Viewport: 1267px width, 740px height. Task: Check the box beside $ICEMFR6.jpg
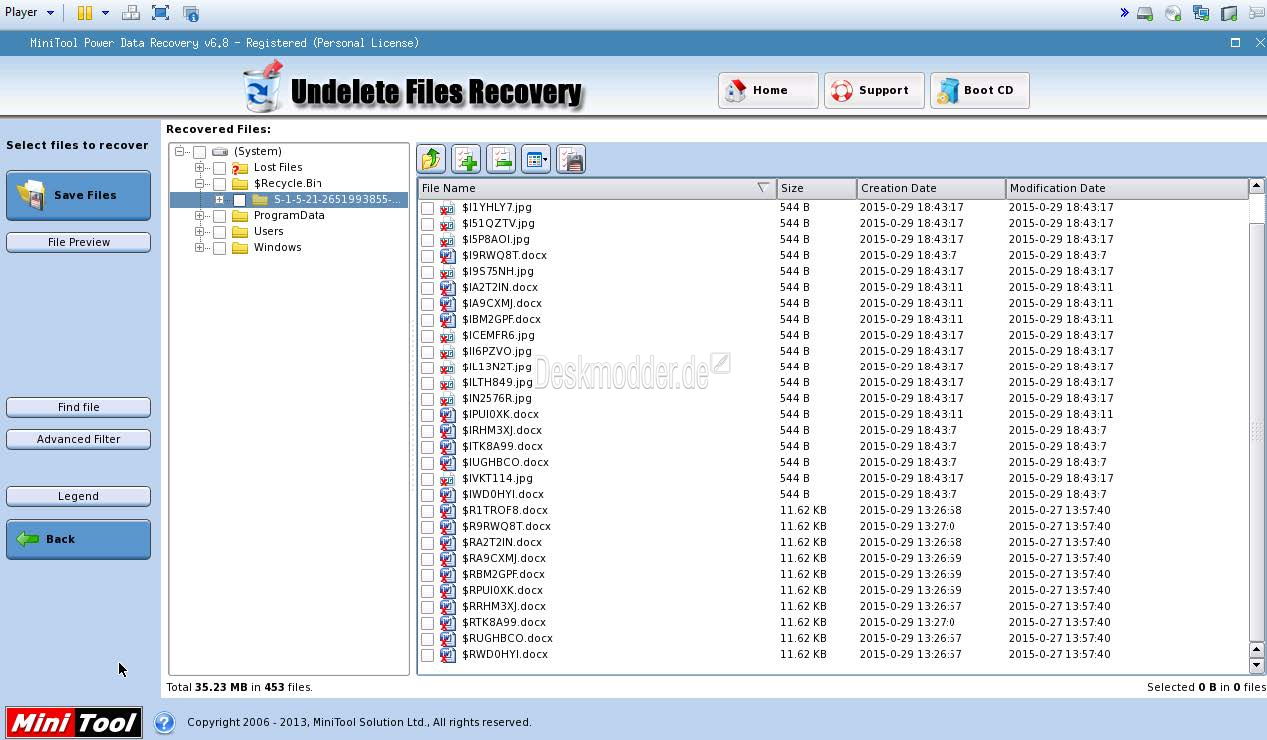(428, 336)
